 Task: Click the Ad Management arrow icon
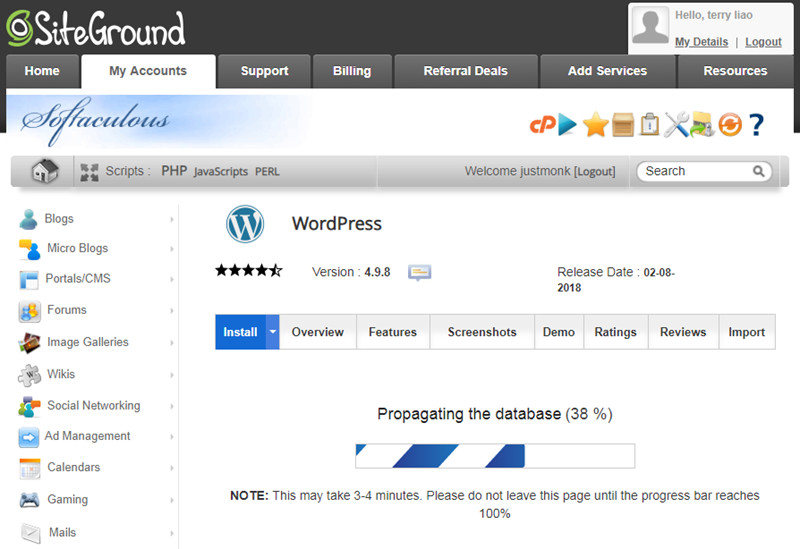point(29,437)
